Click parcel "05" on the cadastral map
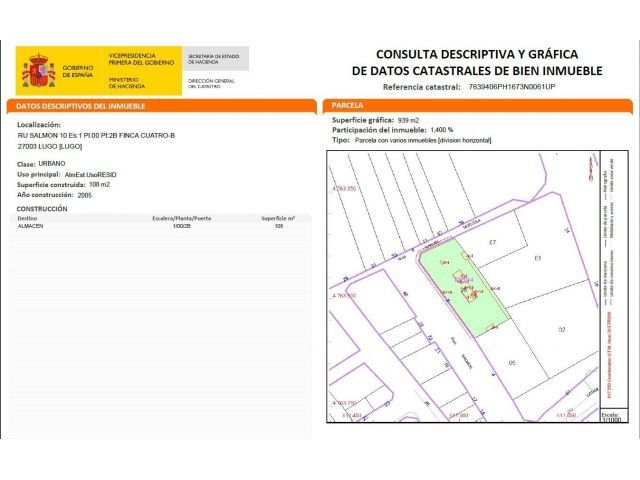Viewport: 640px width, 480px height. click(x=512, y=362)
